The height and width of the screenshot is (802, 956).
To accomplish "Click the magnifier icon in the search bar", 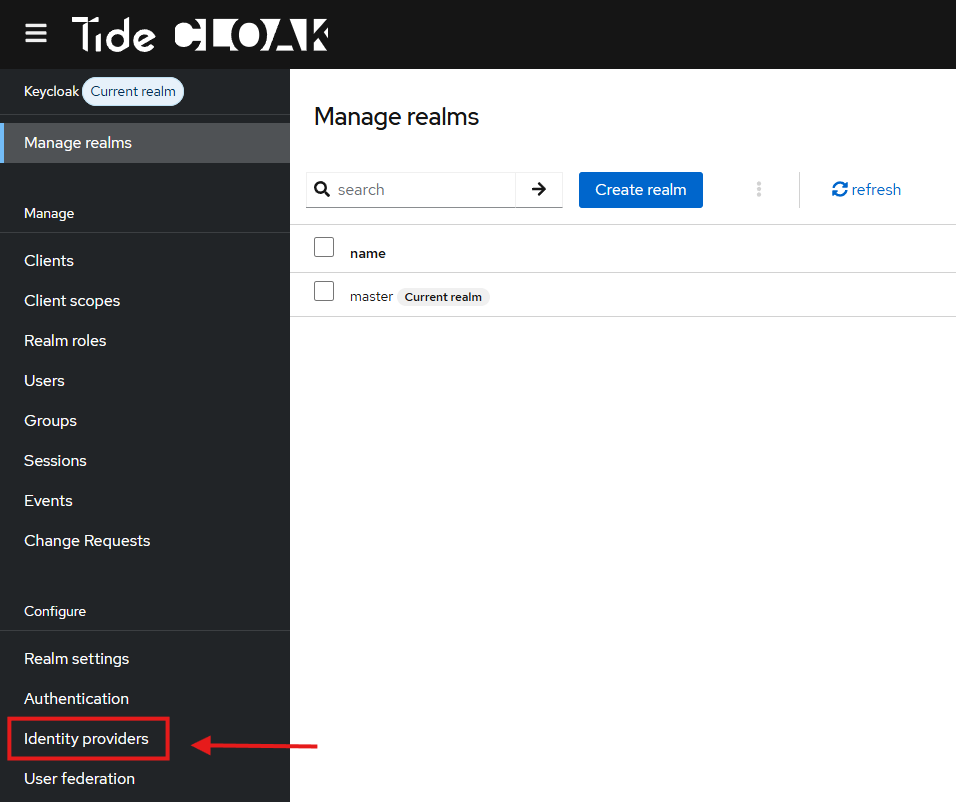I will [322, 189].
